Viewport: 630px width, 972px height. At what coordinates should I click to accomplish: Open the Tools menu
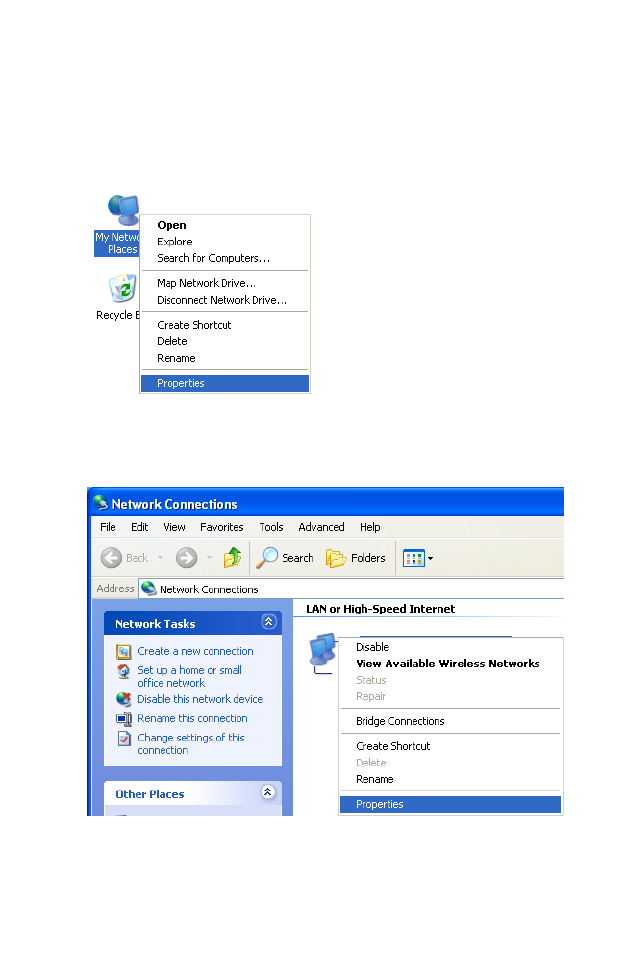click(271, 527)
